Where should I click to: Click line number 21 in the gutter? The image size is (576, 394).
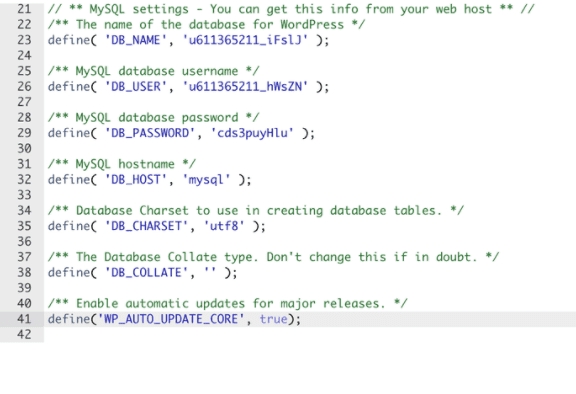tap(24, 9)
